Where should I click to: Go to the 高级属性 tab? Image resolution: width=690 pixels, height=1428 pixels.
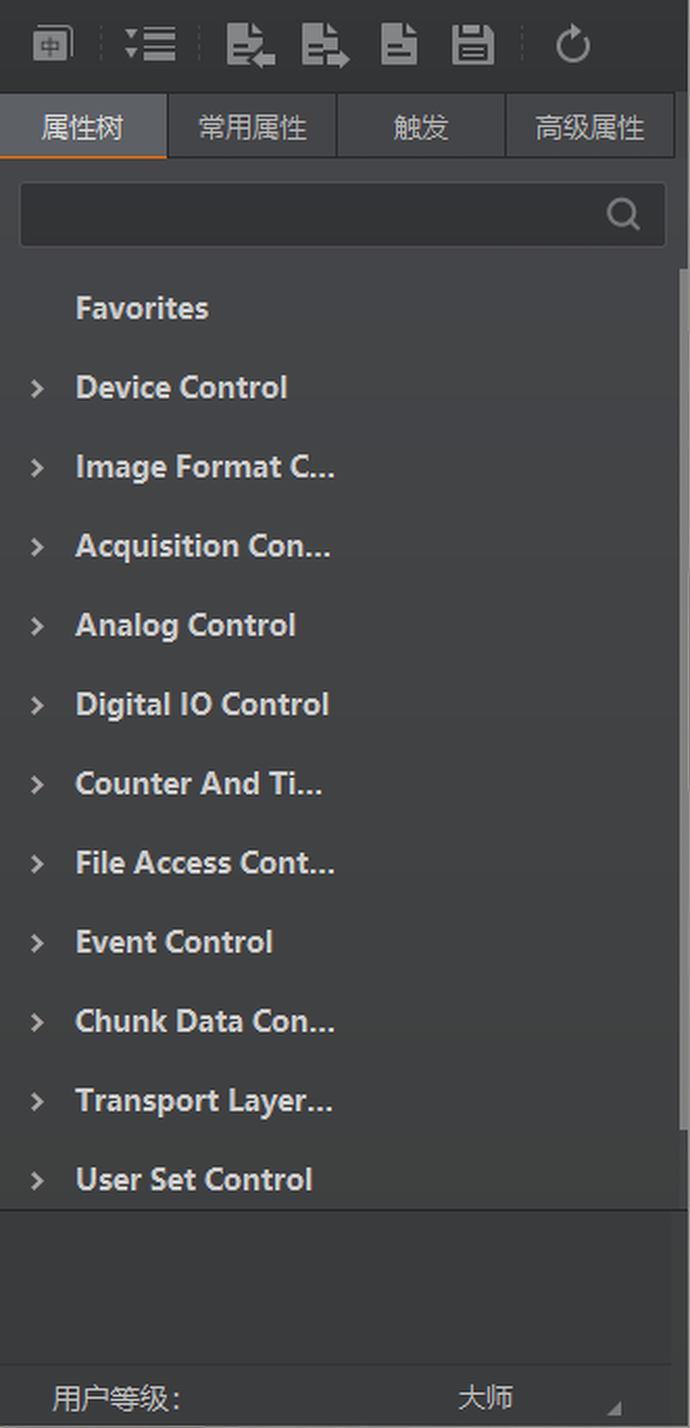coord(590,127)
